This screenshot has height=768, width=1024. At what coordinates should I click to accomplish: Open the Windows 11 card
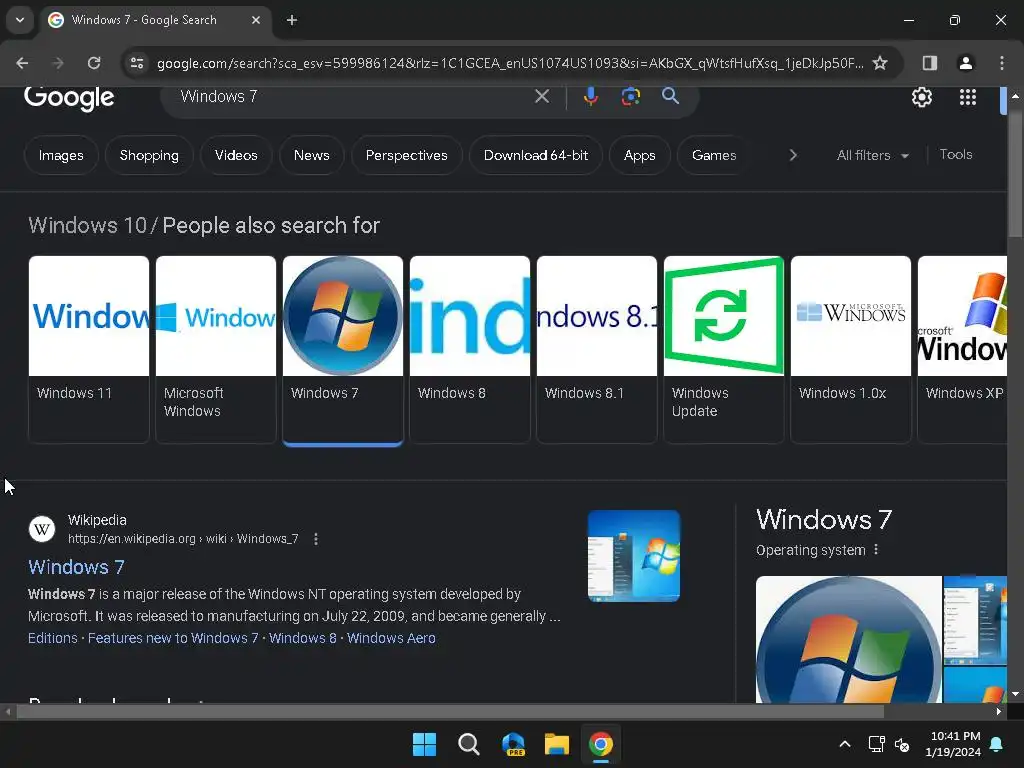coord(89,349)
